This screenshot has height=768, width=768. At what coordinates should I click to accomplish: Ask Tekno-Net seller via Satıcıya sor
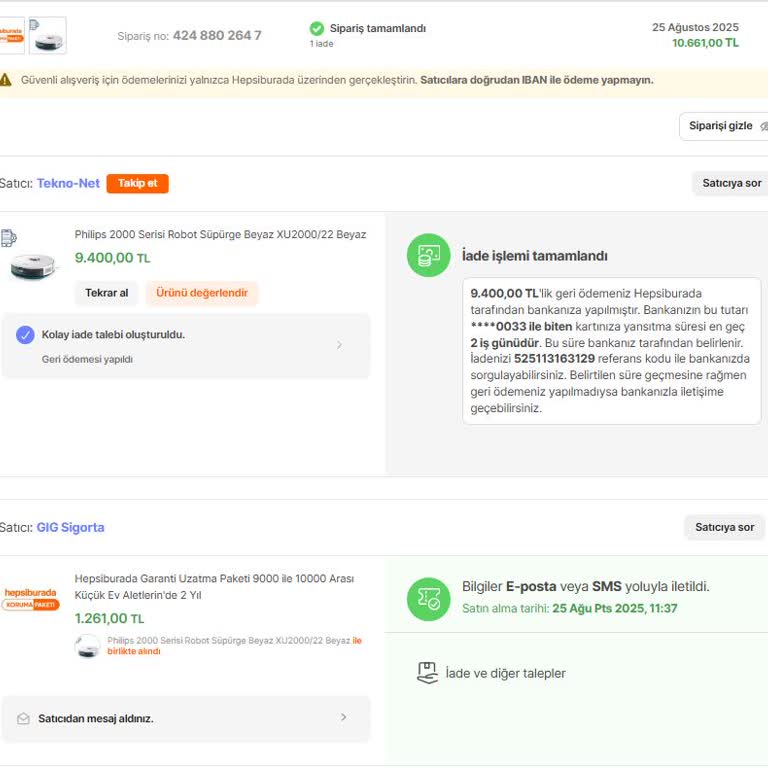tap(731, 184)
